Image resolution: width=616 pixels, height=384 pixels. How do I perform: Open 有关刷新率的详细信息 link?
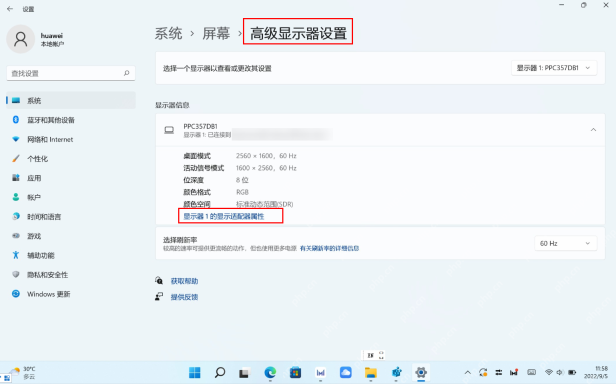click(329, 248)
